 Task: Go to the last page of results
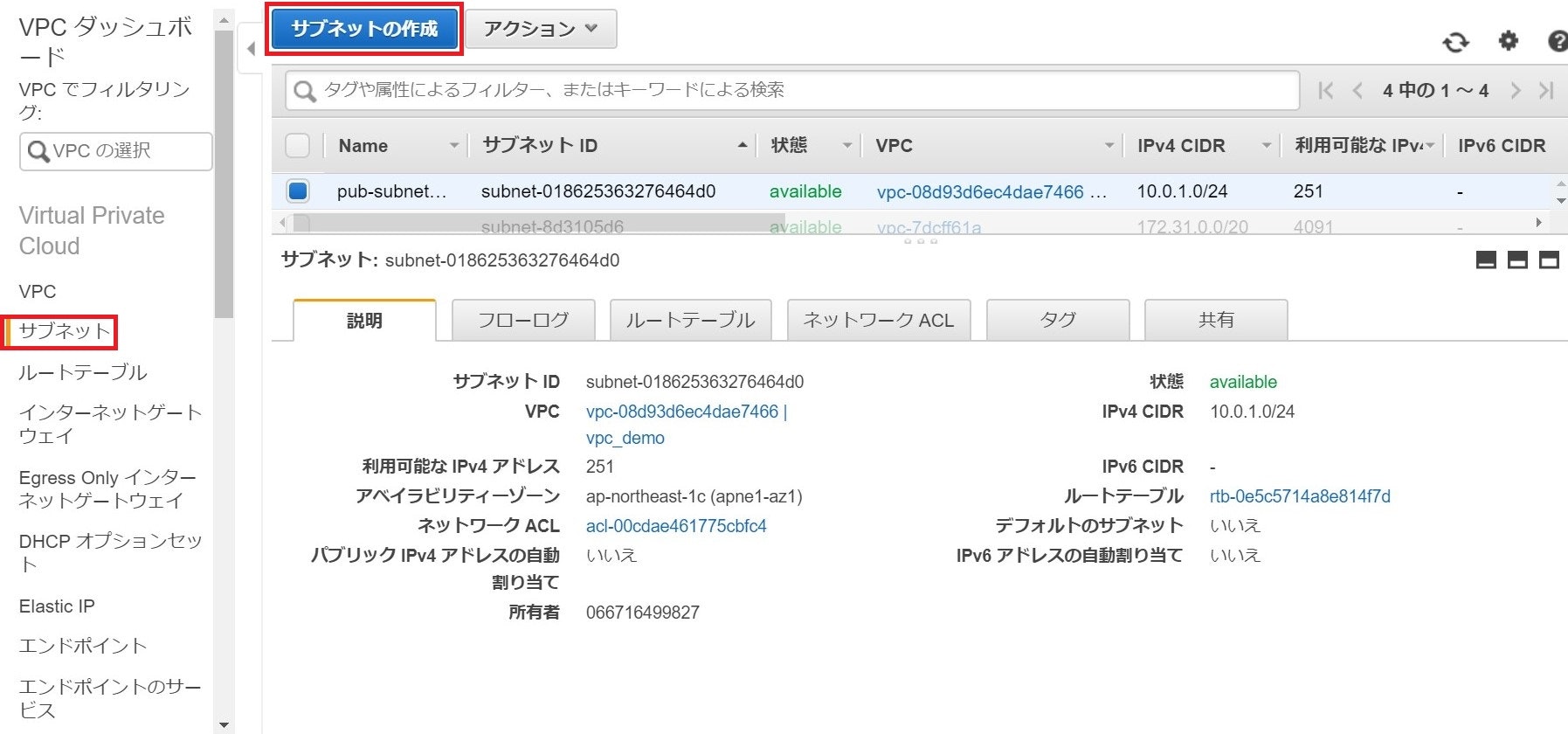tap(1546, 90)
